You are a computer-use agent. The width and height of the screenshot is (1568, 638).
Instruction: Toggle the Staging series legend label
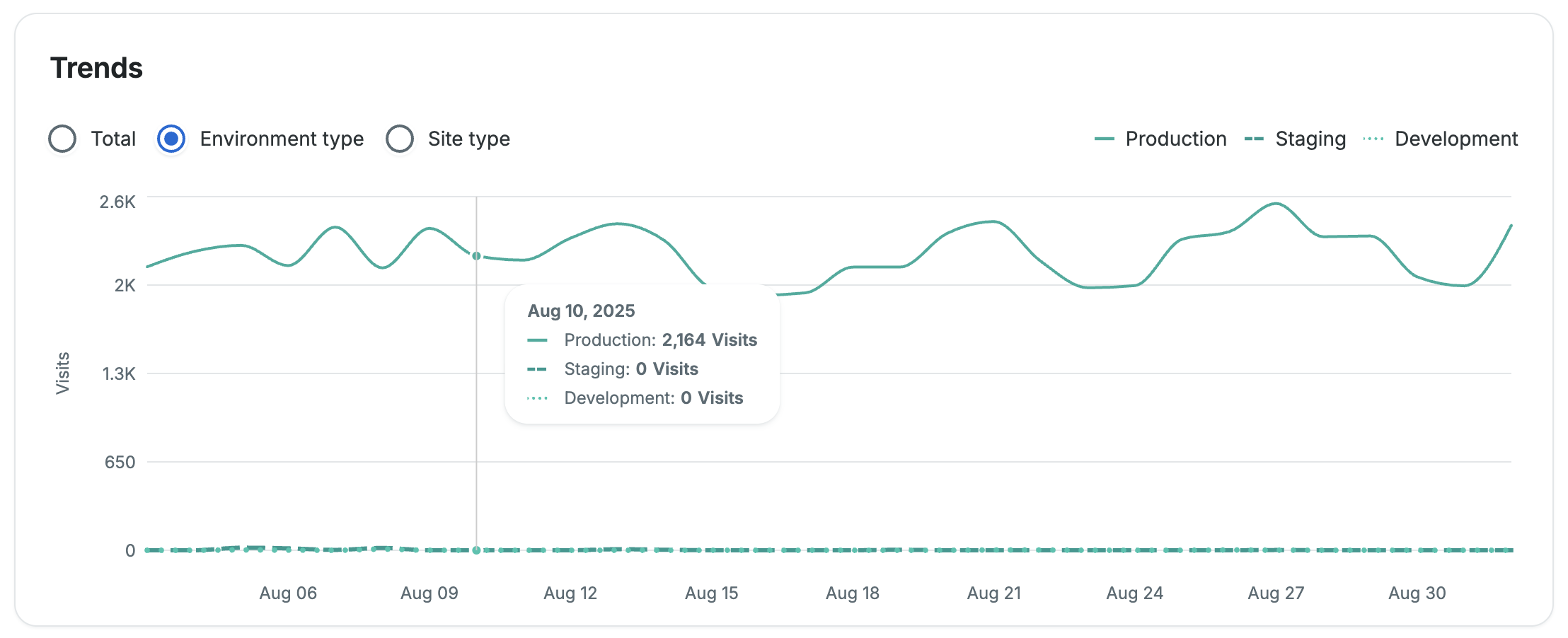coord(1310,139)
